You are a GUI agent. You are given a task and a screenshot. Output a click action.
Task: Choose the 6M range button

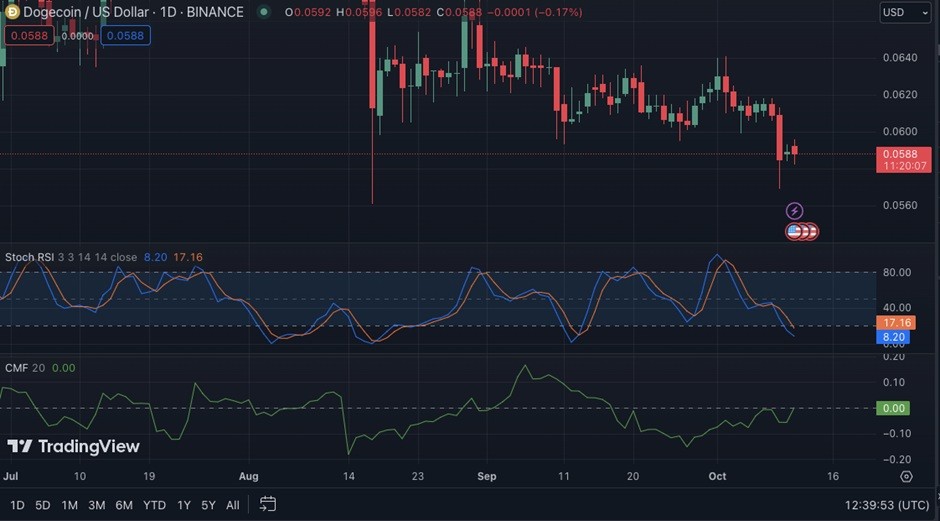point(124,505)
